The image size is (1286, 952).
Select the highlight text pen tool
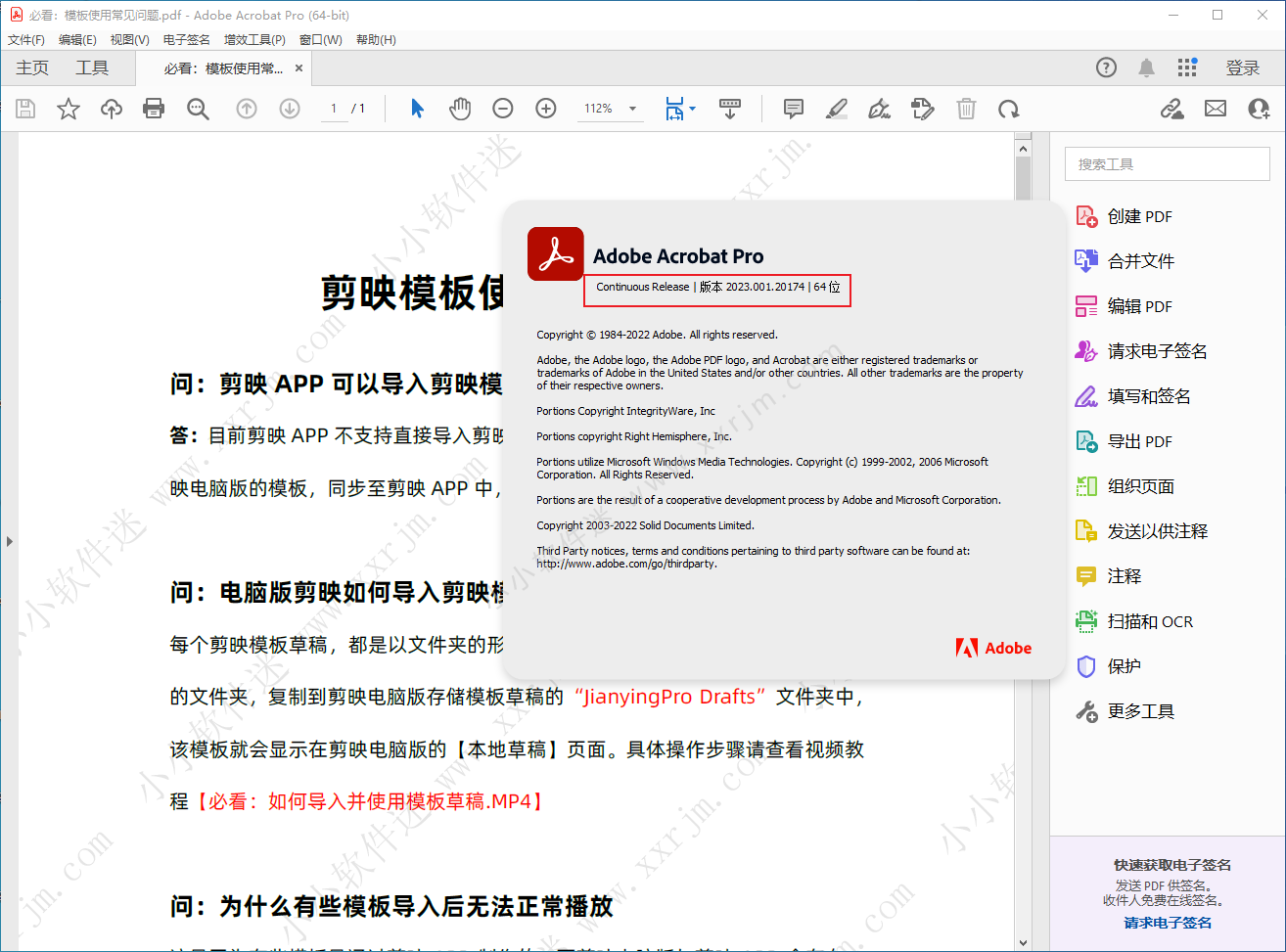tap(837, 109)
